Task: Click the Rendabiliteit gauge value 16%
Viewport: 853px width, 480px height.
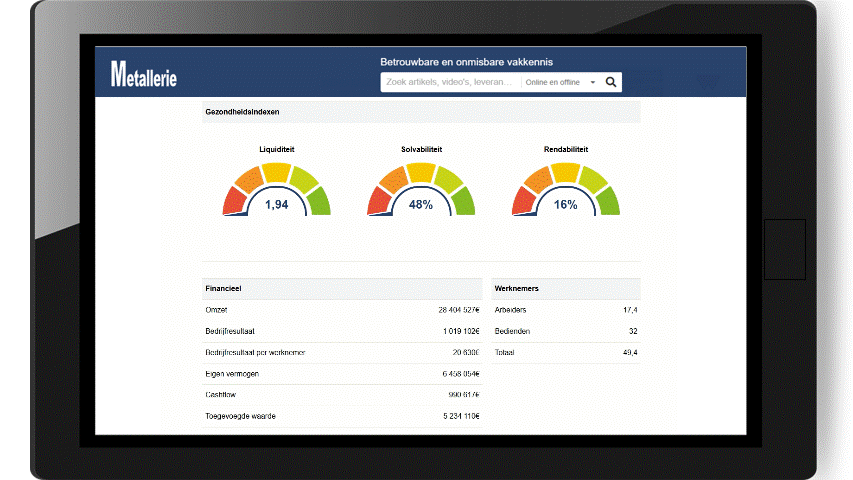Action: pyautogui.click(x=565, y=204)
